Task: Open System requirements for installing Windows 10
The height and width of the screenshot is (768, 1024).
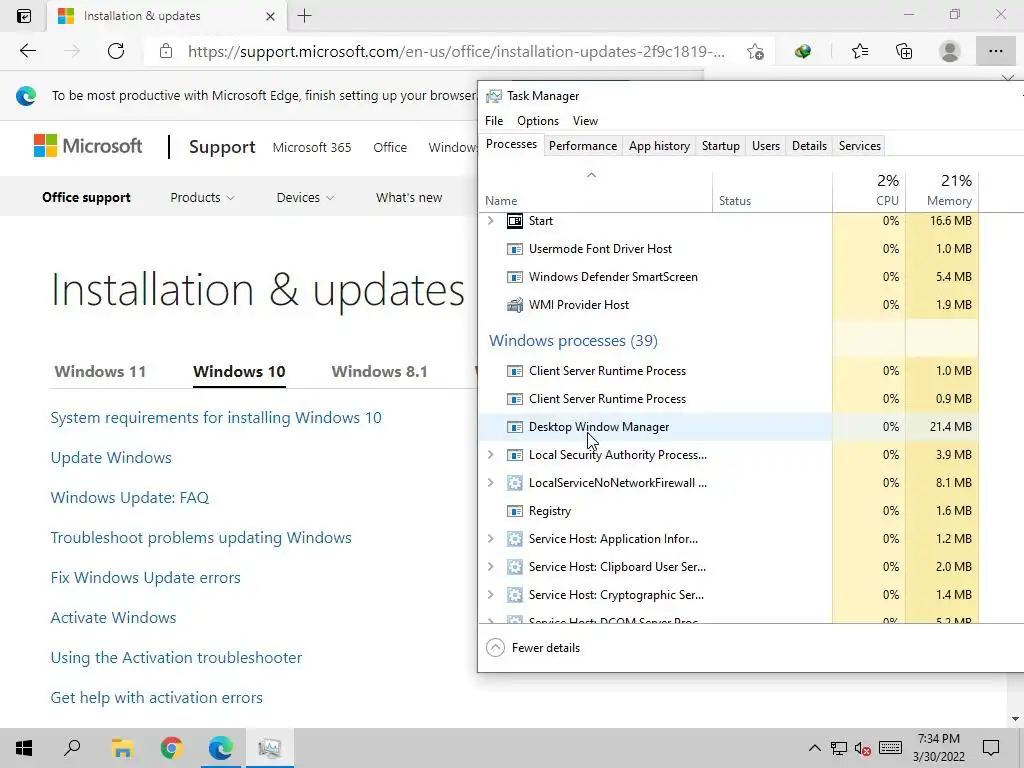Action: [x=216, y=418]
